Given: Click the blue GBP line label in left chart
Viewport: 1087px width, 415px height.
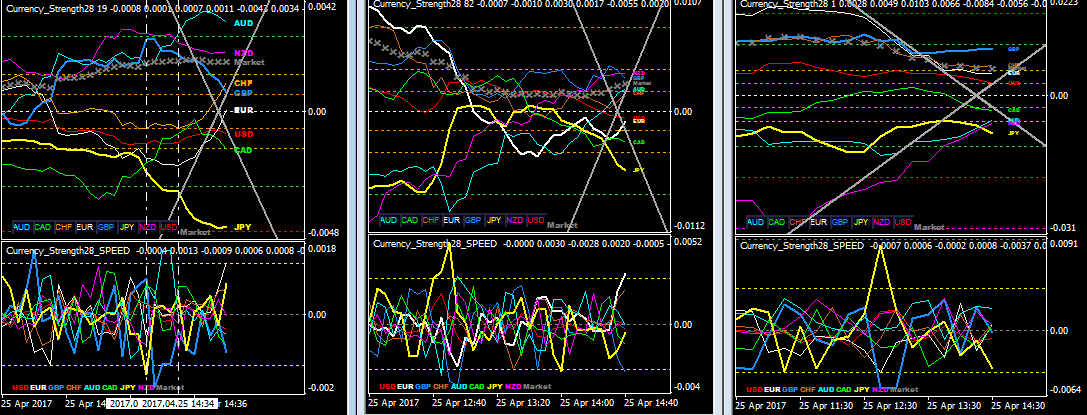Looking at the screenshot, I should pyautogui.click(x=243, y=93).
